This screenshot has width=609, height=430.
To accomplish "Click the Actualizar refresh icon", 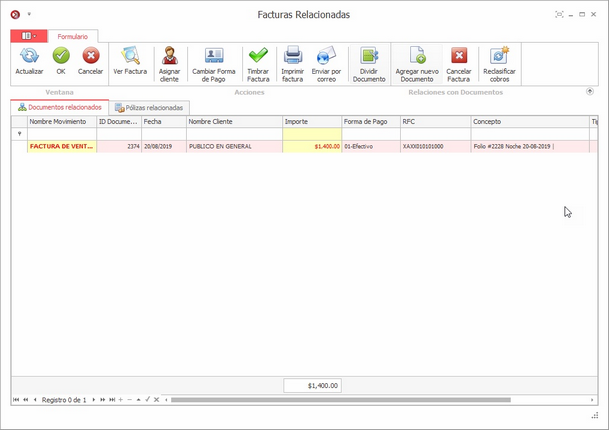I will (x=29, y=57).
